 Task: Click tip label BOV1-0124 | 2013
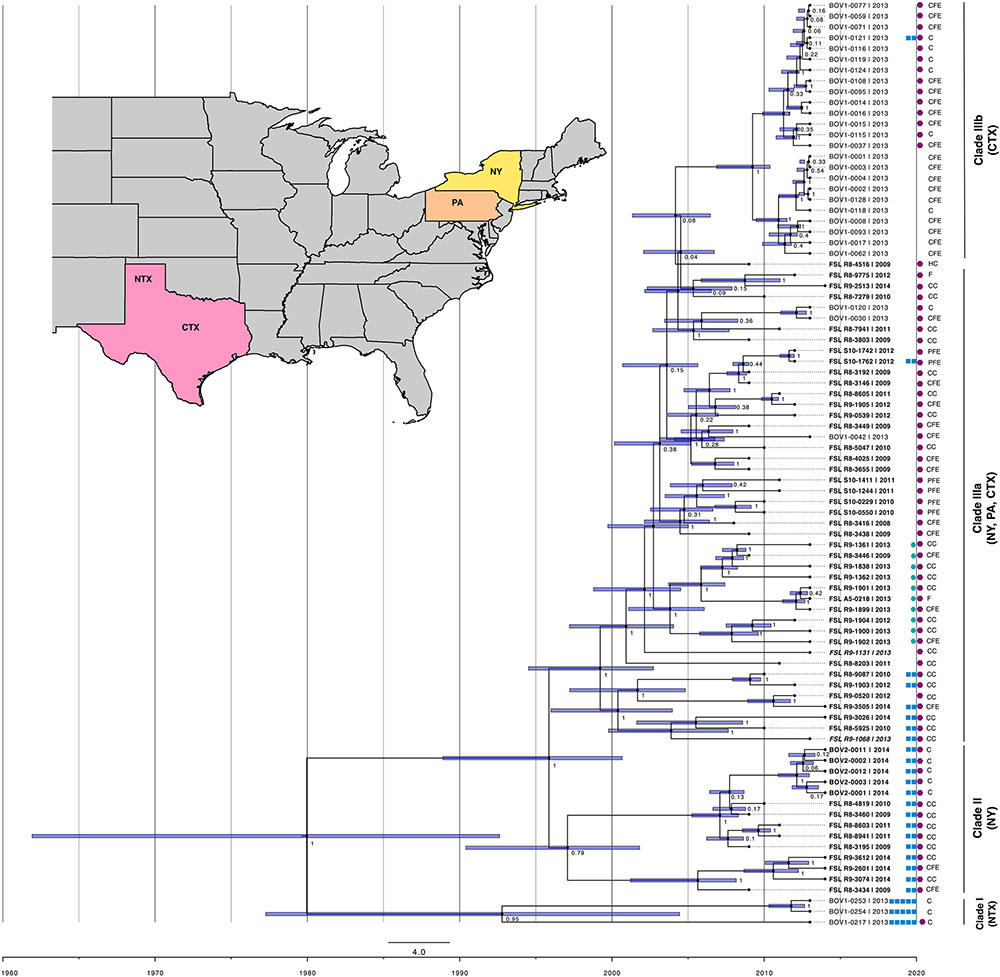point(858,70)
